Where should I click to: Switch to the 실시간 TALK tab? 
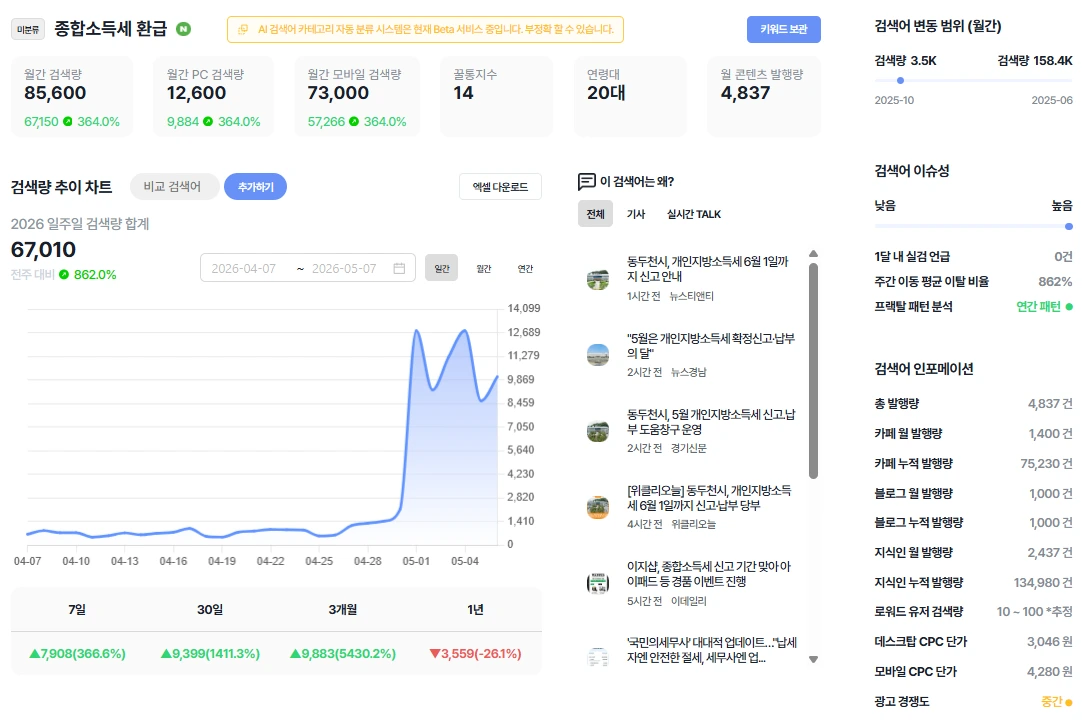(x=694, y=214)
